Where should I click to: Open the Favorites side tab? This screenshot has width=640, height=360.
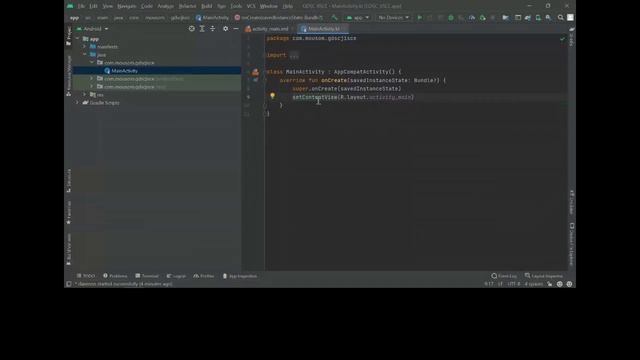point(69,212)
